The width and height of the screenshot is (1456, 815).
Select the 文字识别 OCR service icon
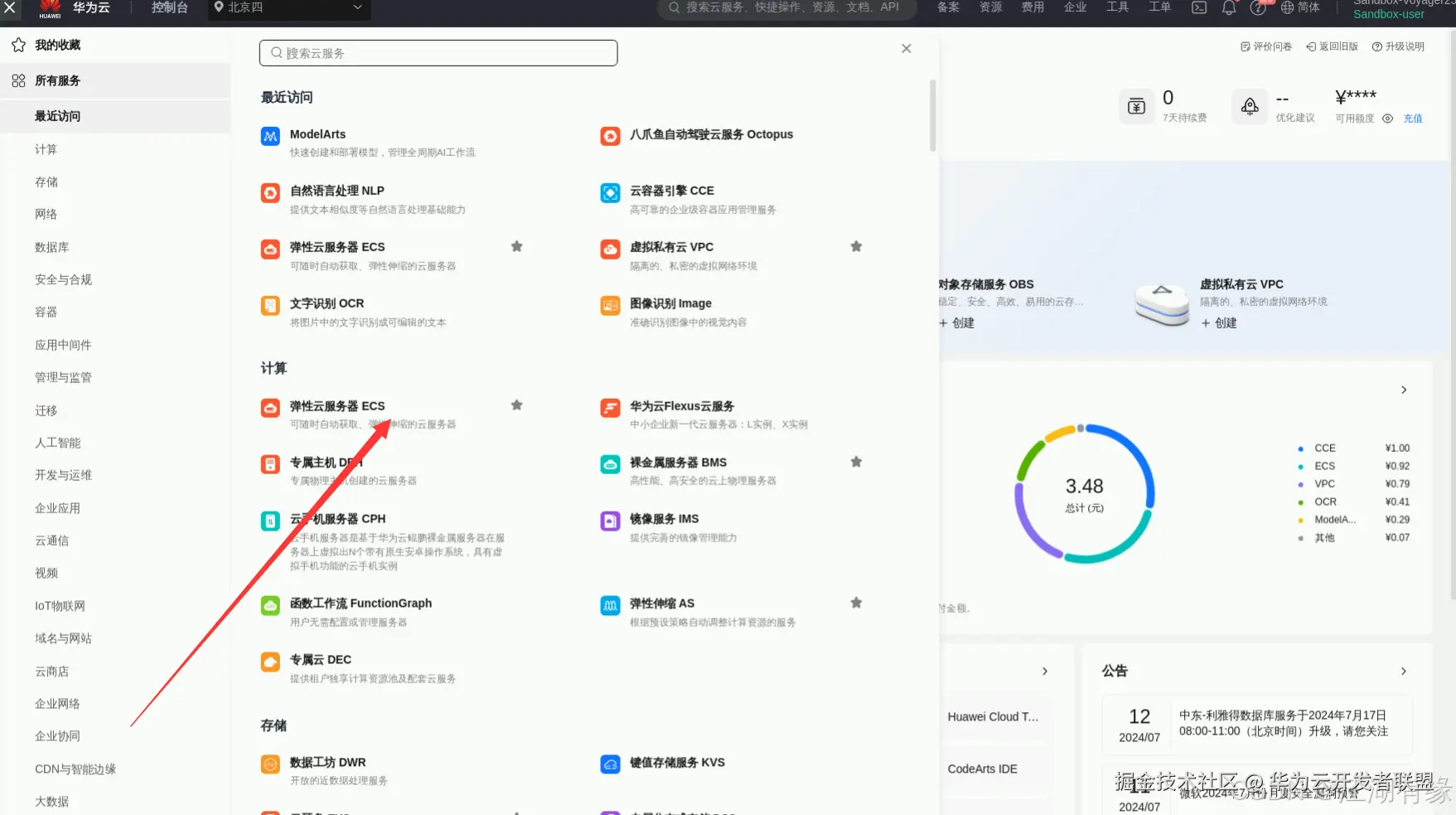coord(269,305)
